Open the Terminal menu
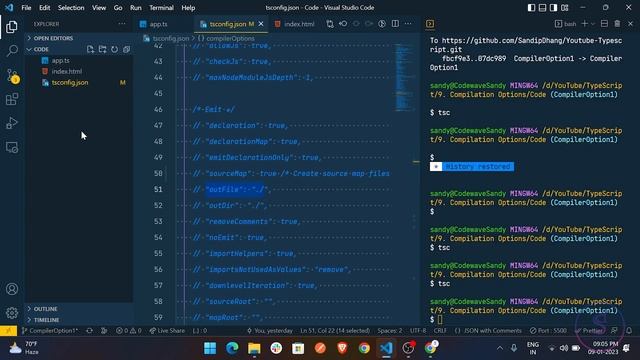Viewport: 640px width, 360px height. coord(161,8)
